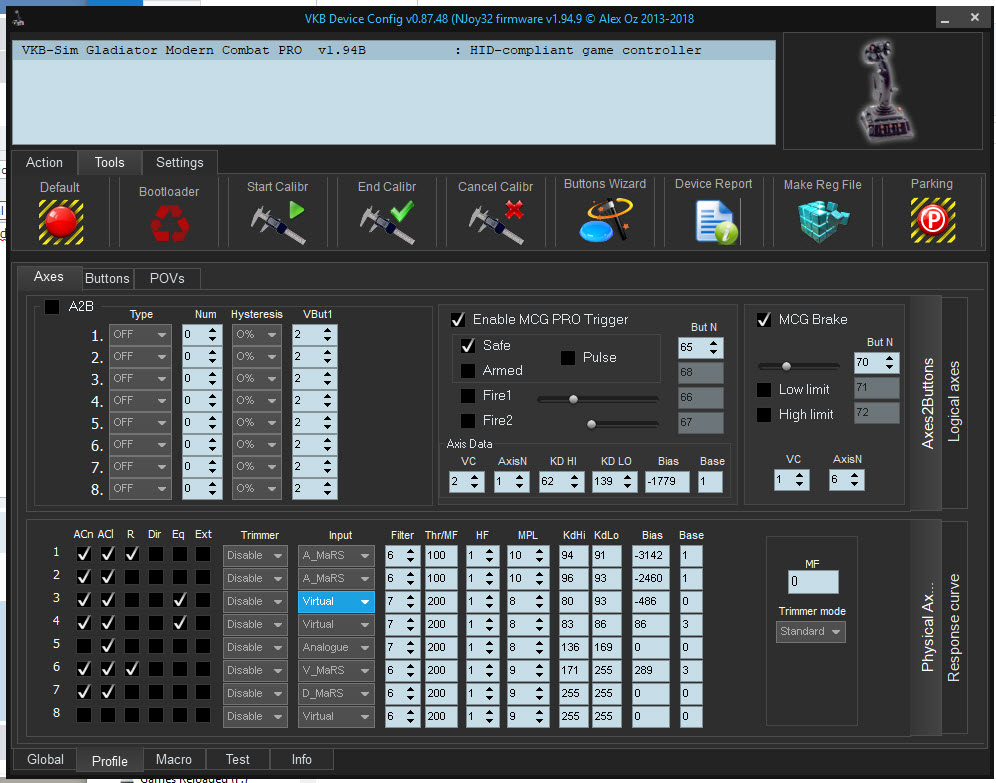This screenshot has height=783, width=996.
Task: Switch to the Macro bottom tab
Action: (173, 760)
